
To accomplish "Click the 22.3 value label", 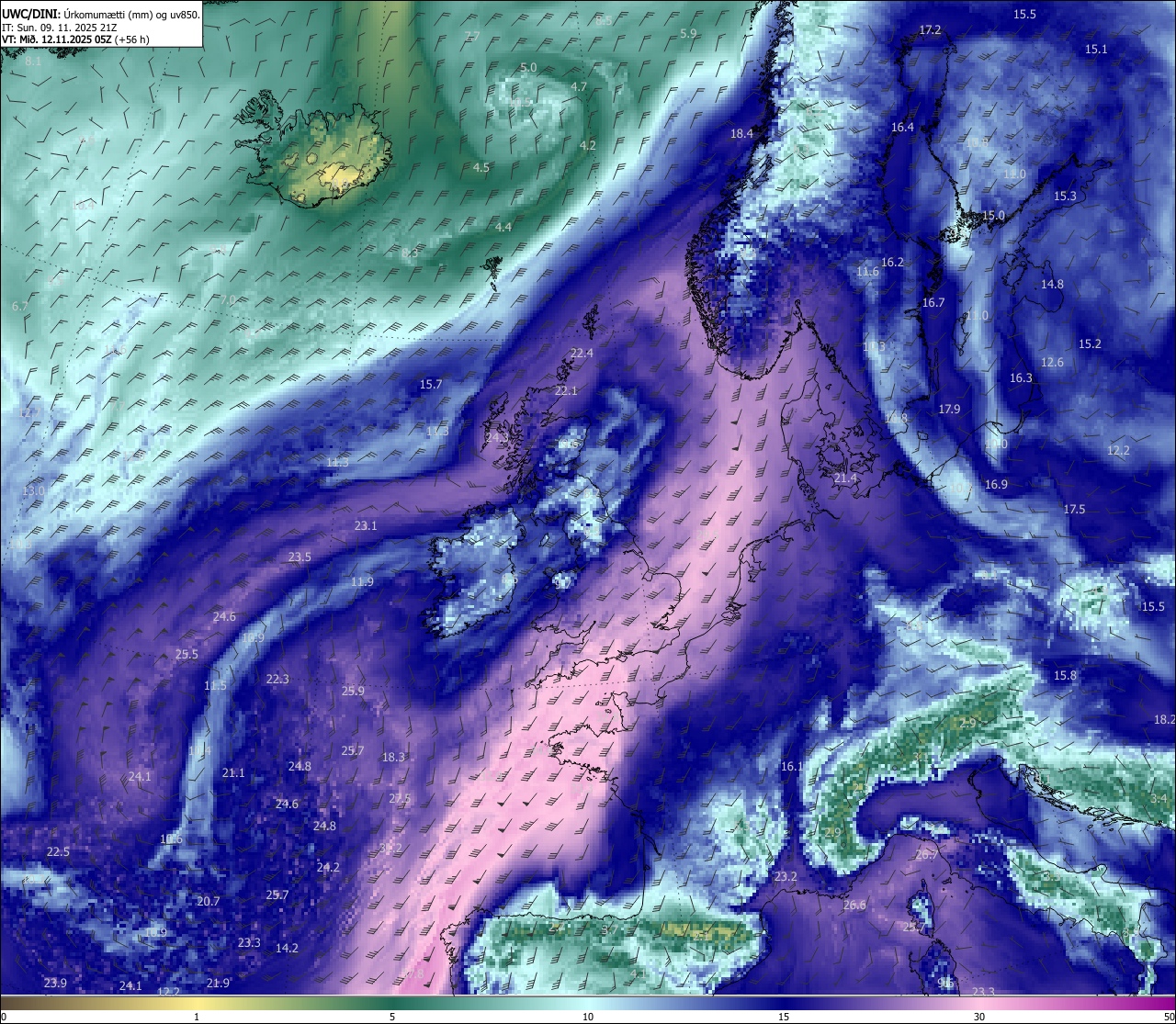I will click(x=277, y=680).
